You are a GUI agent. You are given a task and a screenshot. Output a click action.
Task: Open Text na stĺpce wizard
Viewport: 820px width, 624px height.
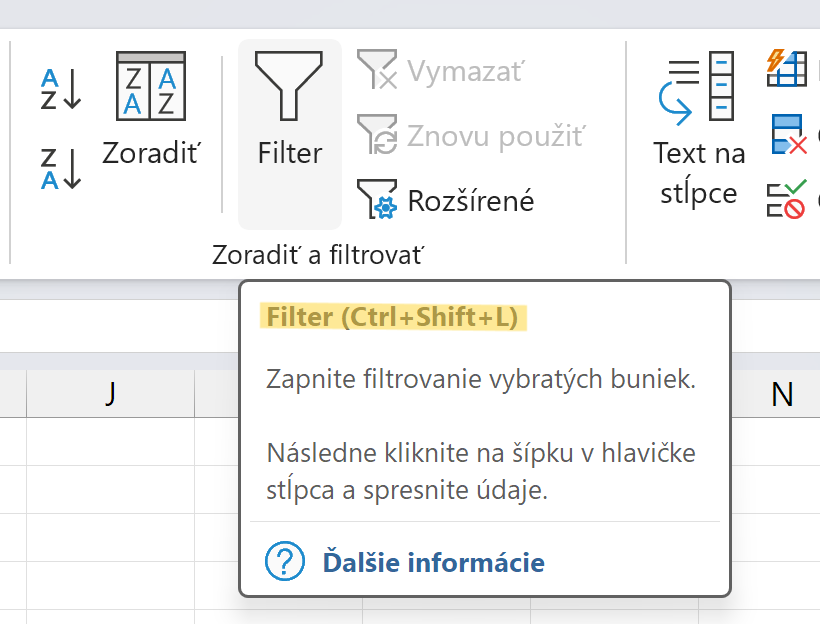pyautogui.click(x=699, y=129)
